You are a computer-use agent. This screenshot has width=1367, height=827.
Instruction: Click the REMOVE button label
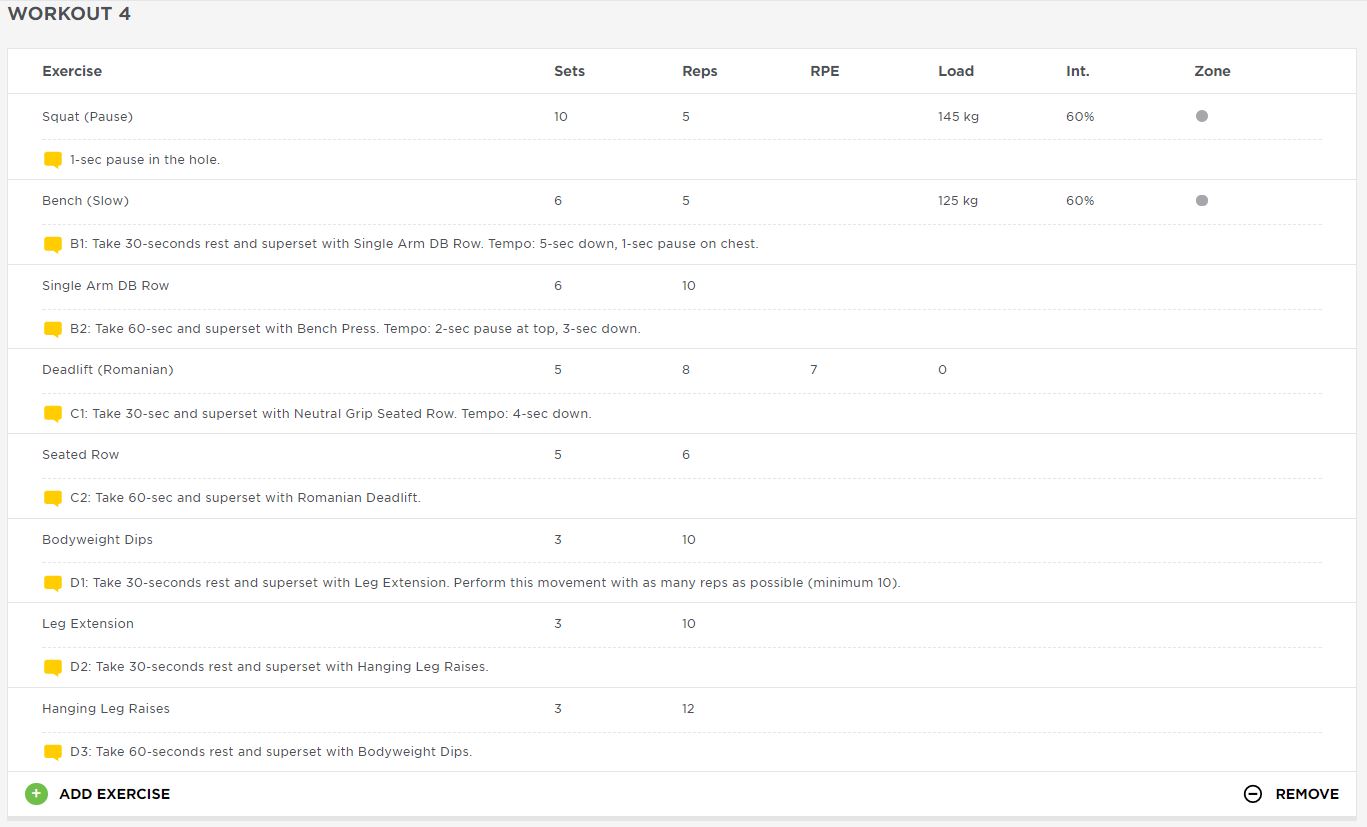(1307, 794)
